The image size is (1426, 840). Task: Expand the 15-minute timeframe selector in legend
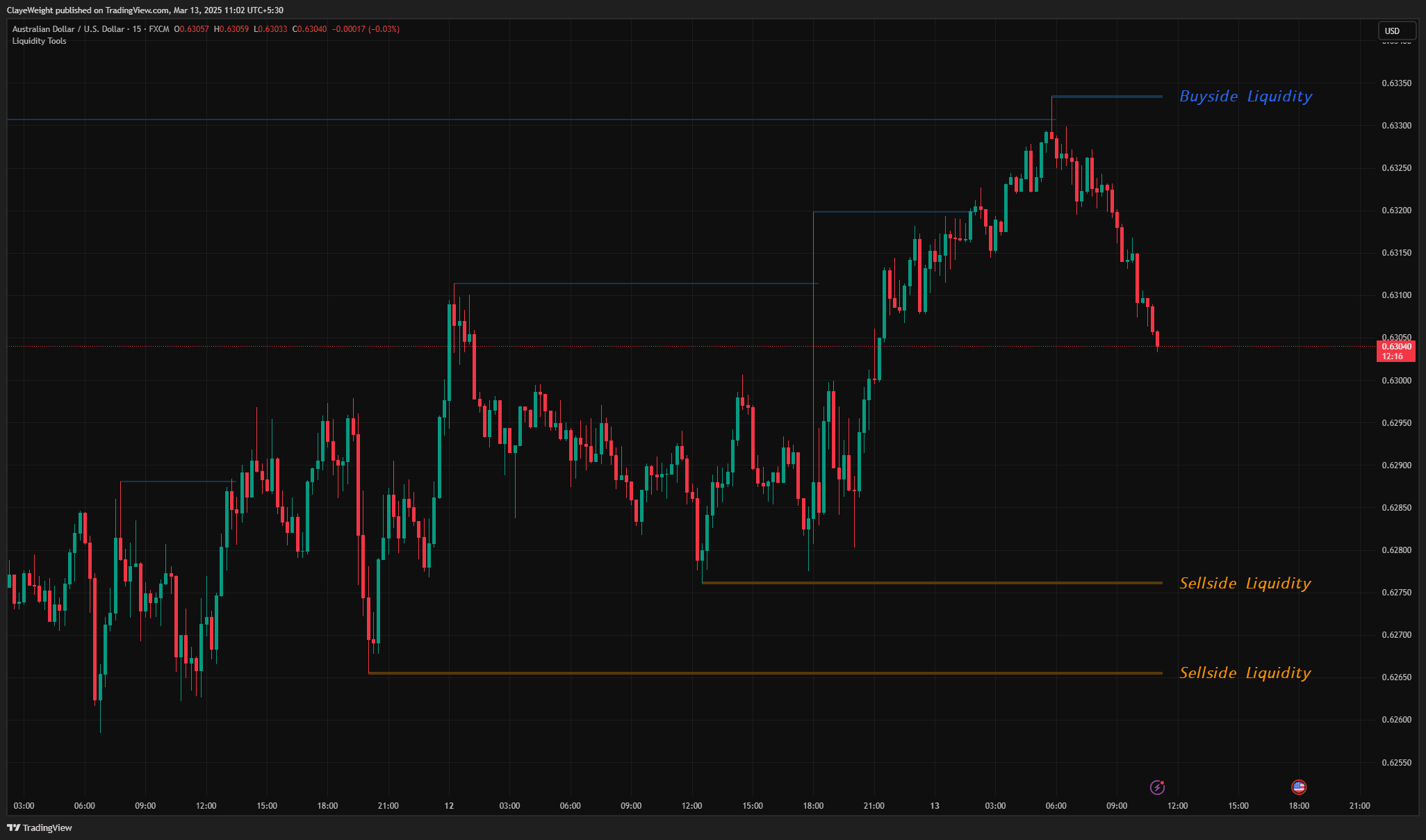pos(140,29)
